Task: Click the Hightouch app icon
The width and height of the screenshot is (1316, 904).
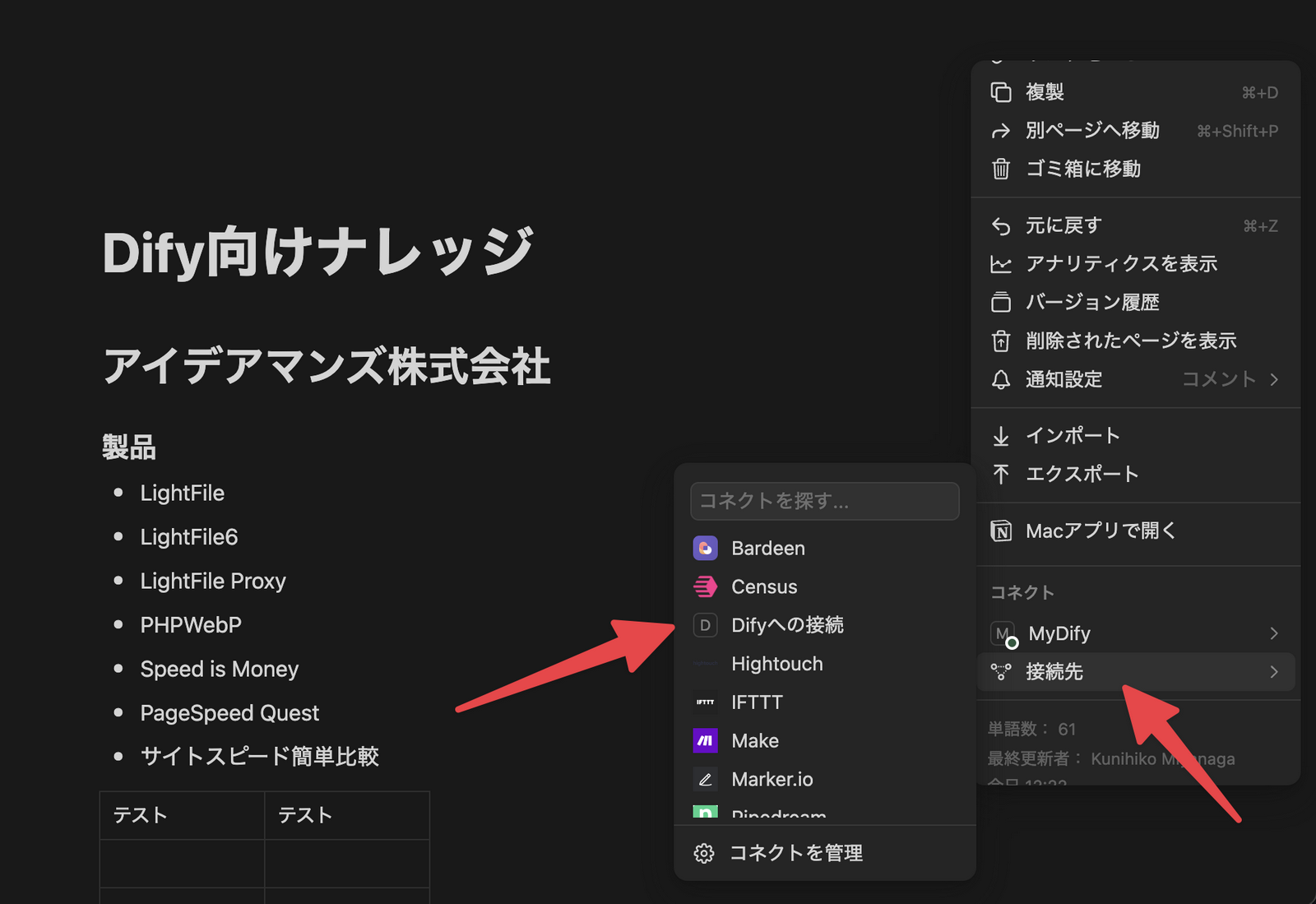Action: 706,664
